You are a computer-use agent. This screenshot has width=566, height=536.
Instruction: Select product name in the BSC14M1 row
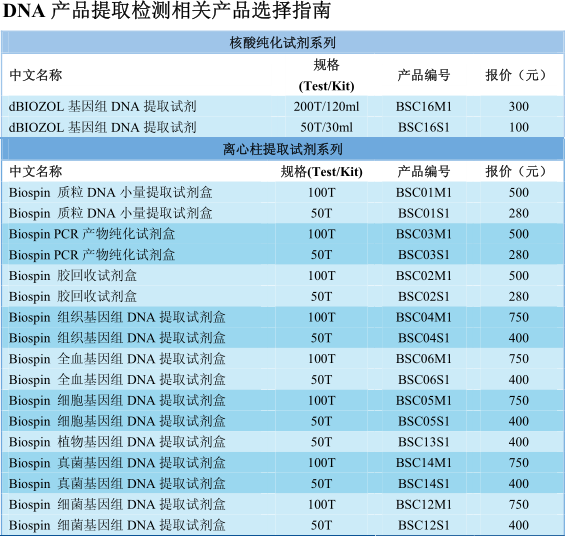point(117,463)
